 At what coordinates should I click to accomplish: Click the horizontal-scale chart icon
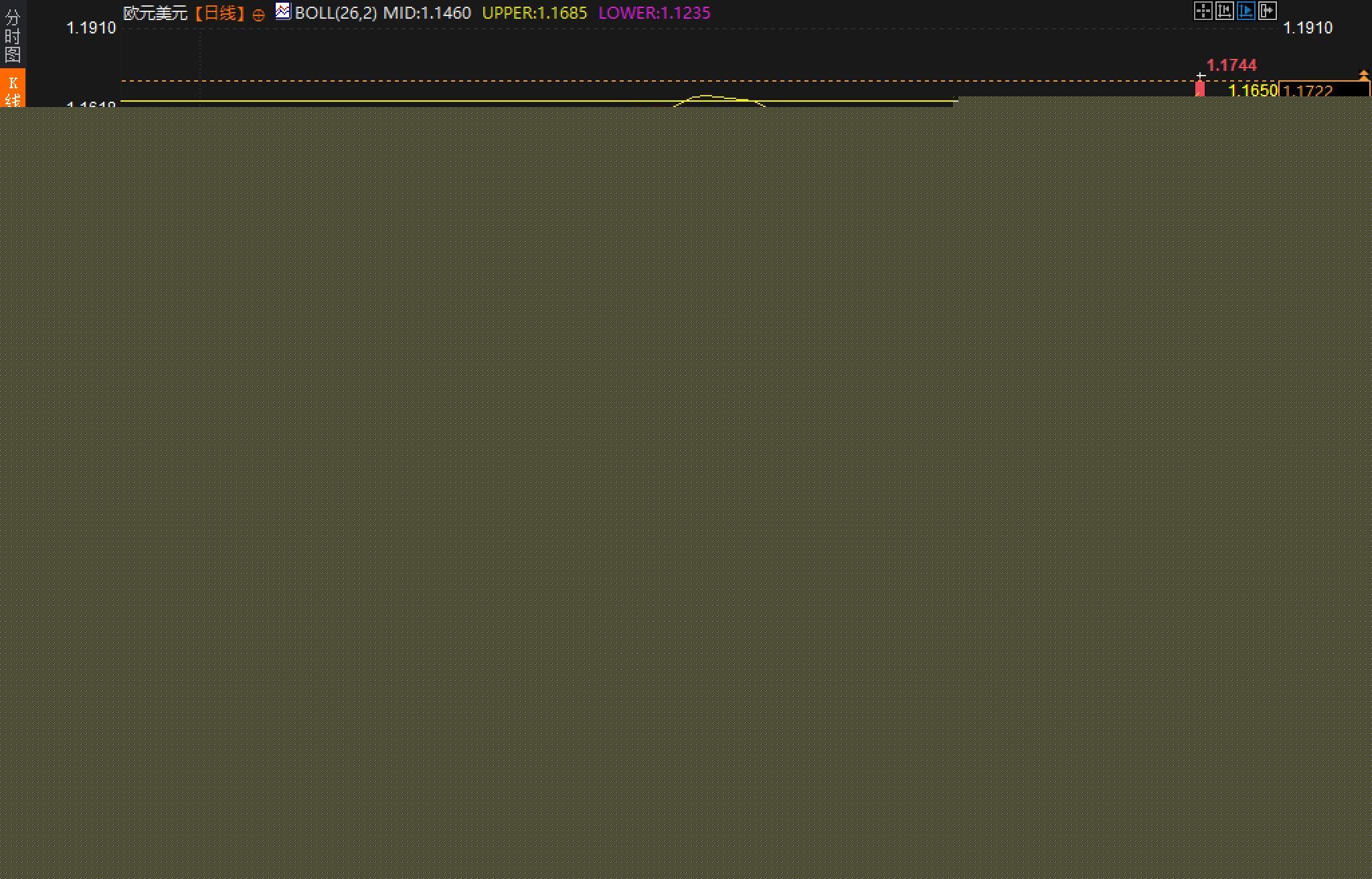[1224, 11]
